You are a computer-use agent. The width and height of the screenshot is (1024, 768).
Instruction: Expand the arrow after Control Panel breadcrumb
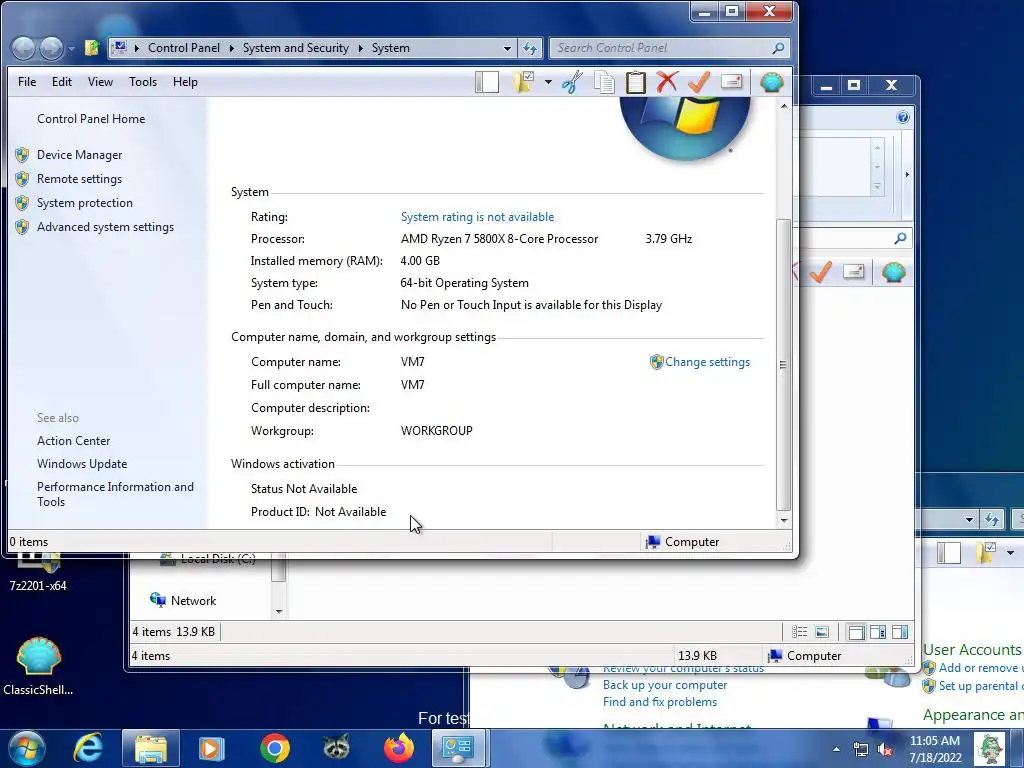point(231,48)
